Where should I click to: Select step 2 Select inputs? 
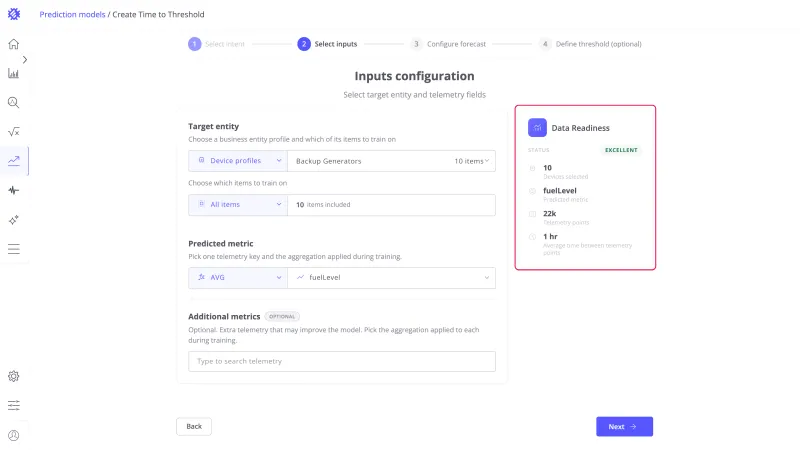coord(327,44)
